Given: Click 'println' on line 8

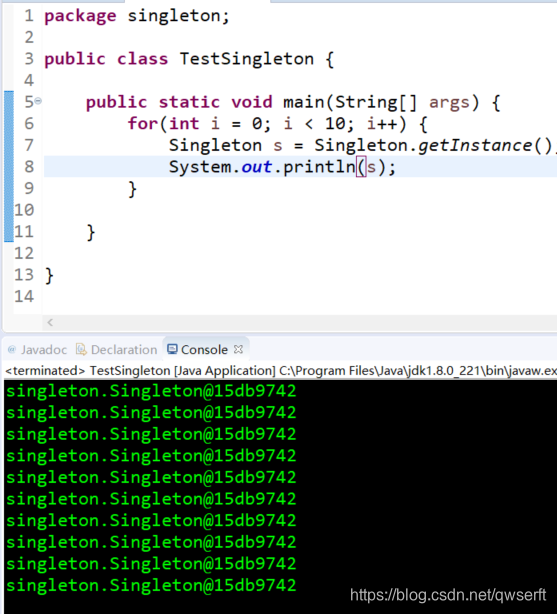Looking at the screenshot, I should tap(319, 167).
